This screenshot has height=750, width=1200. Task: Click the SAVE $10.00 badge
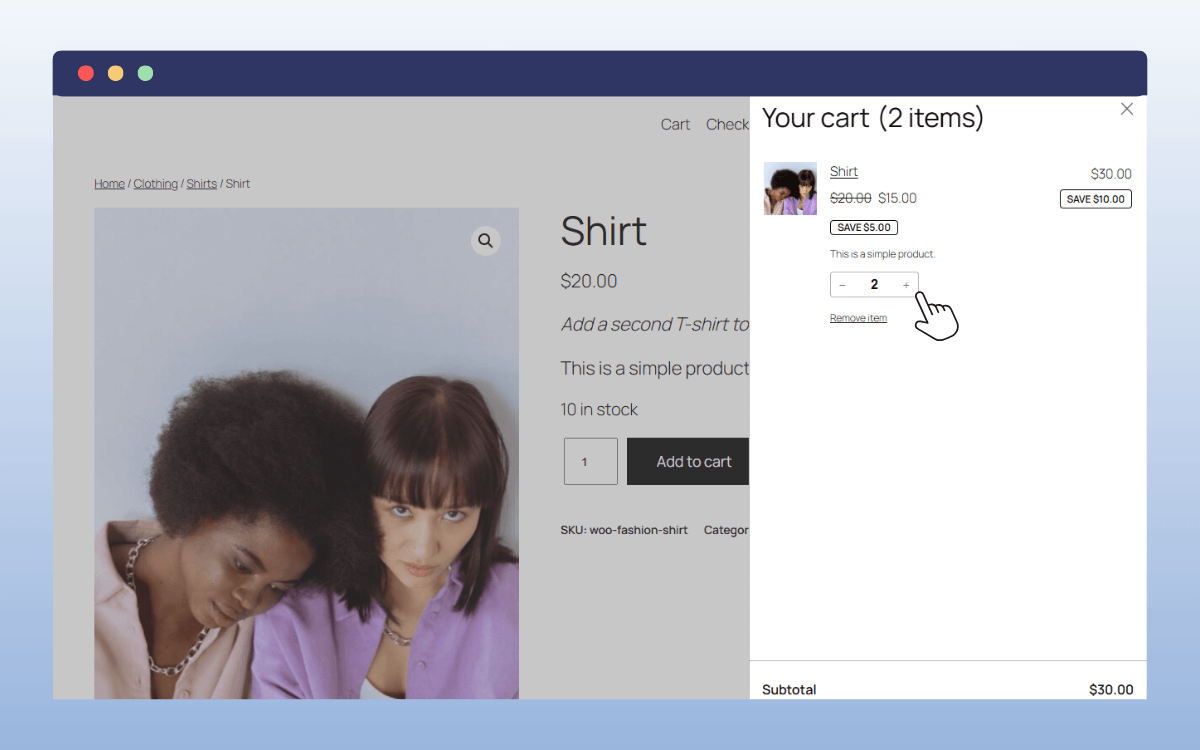click(x=1095, y=199)
